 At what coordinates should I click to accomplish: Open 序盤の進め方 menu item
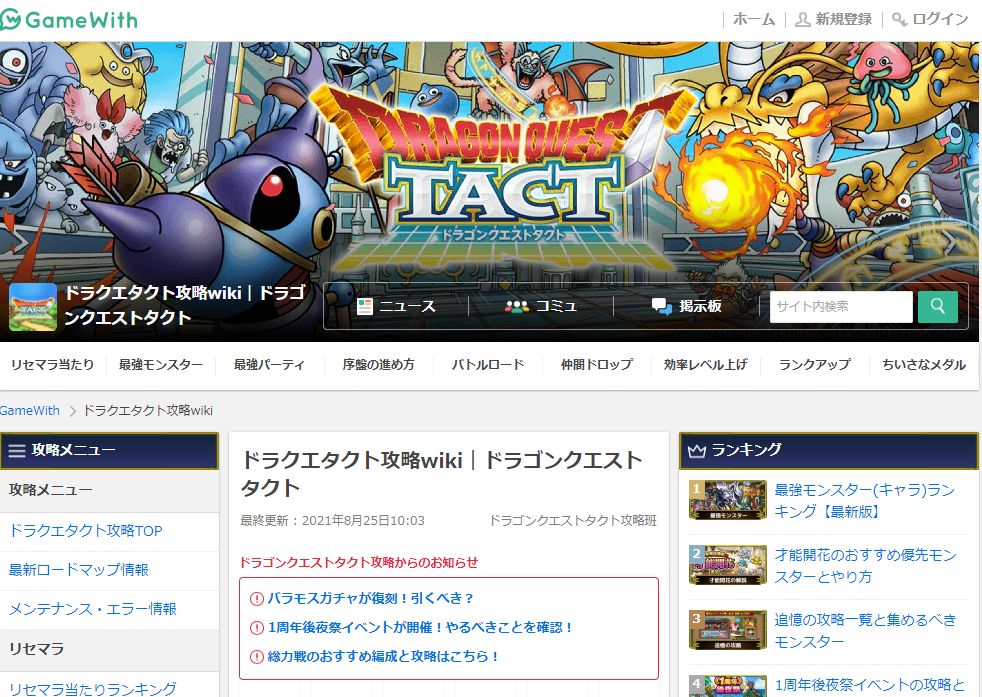coord(378,364)
